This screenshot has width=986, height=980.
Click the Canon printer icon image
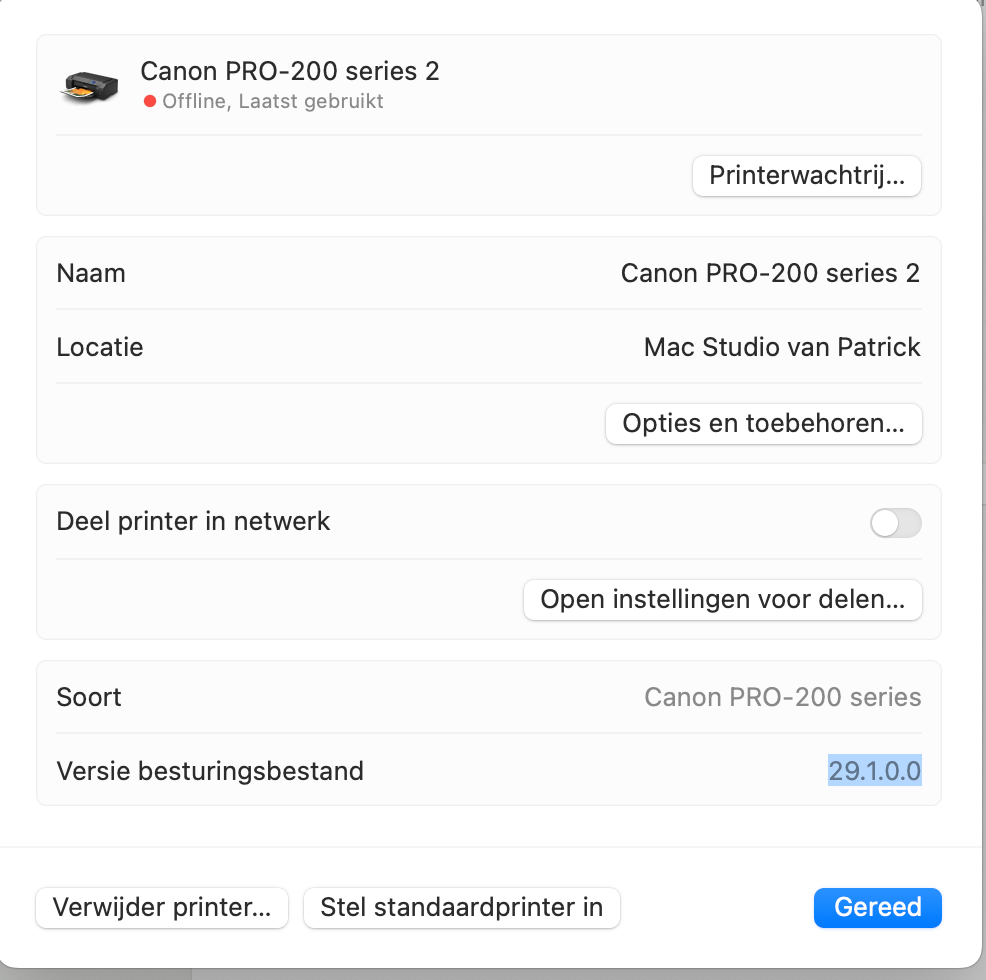pyautogui.click(x=89, y=86)
